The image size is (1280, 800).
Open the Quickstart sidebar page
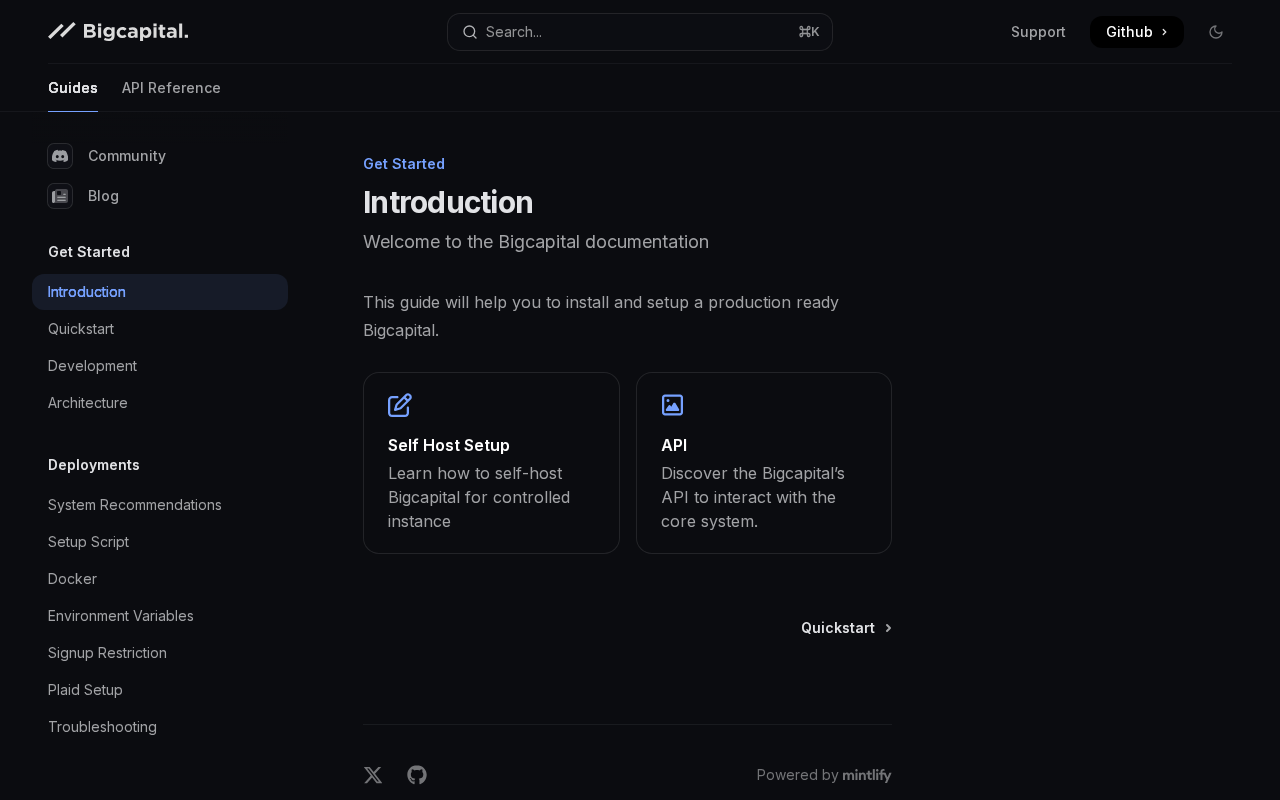point(81,329)
